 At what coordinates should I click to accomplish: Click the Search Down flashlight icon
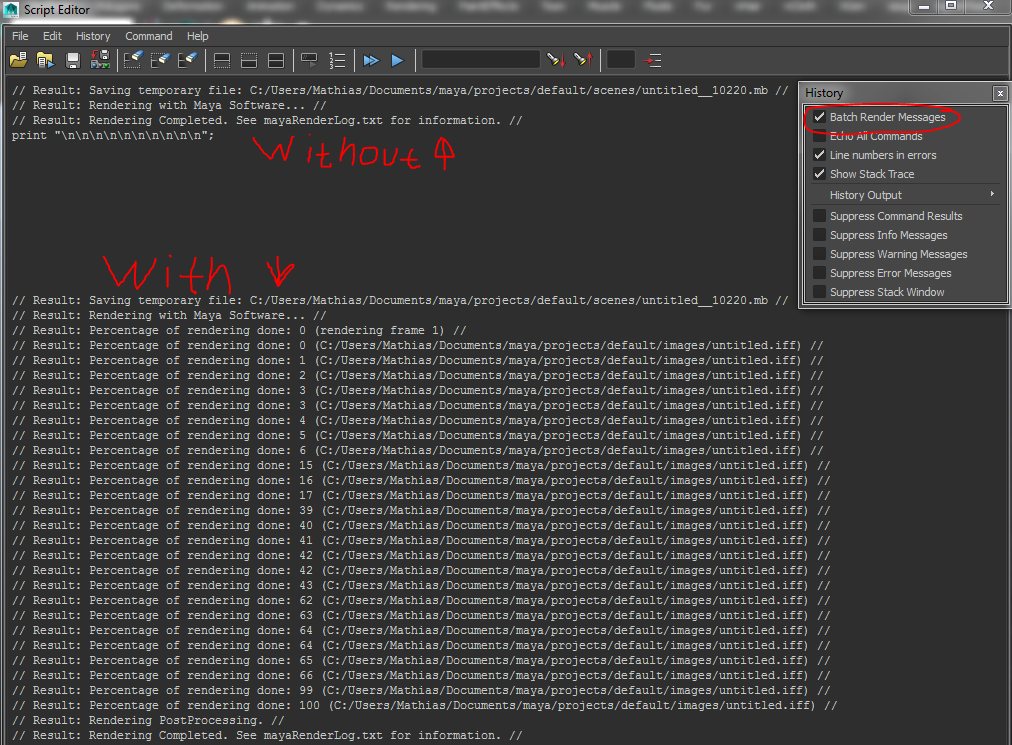[556, 60]
